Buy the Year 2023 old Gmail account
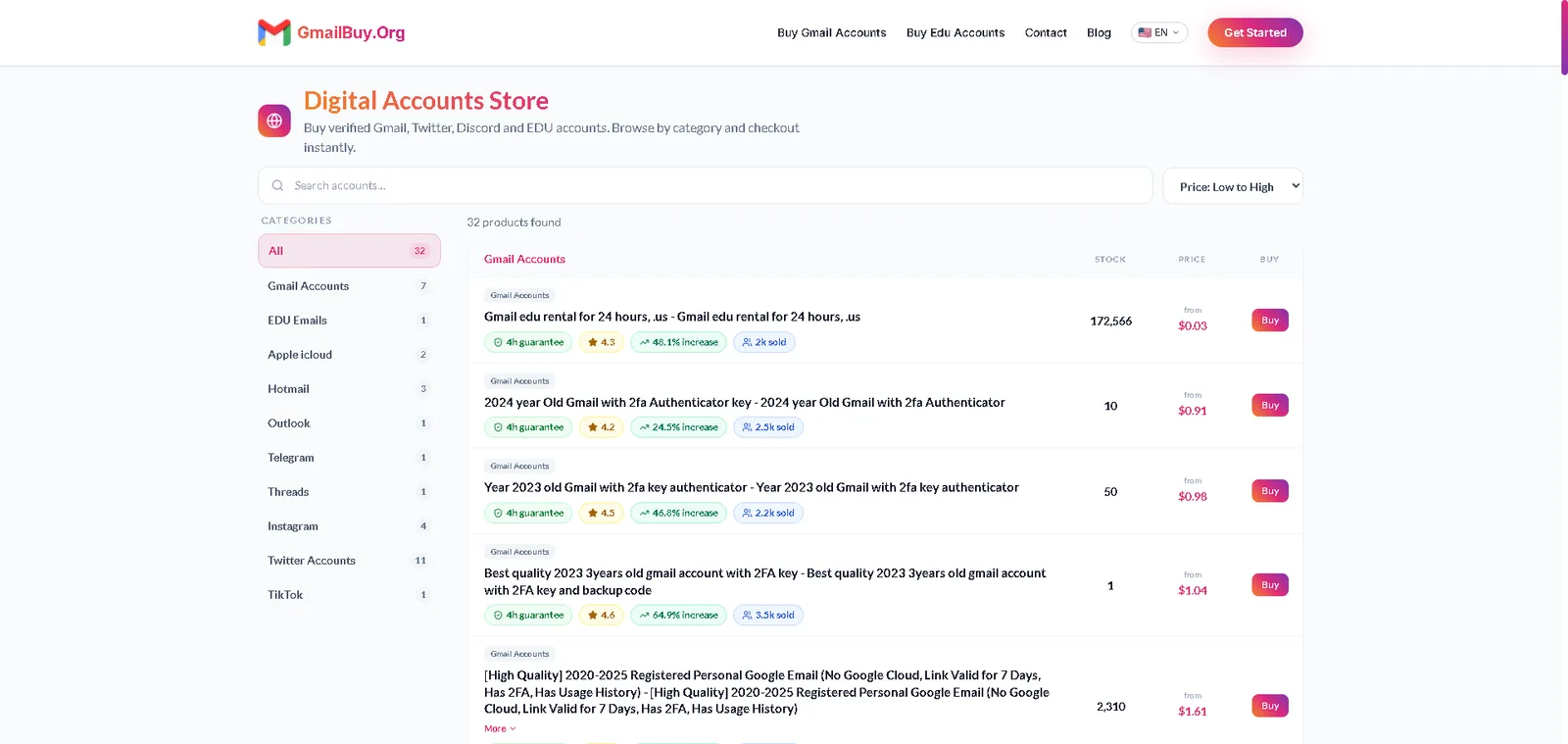 click(1270, 491)
